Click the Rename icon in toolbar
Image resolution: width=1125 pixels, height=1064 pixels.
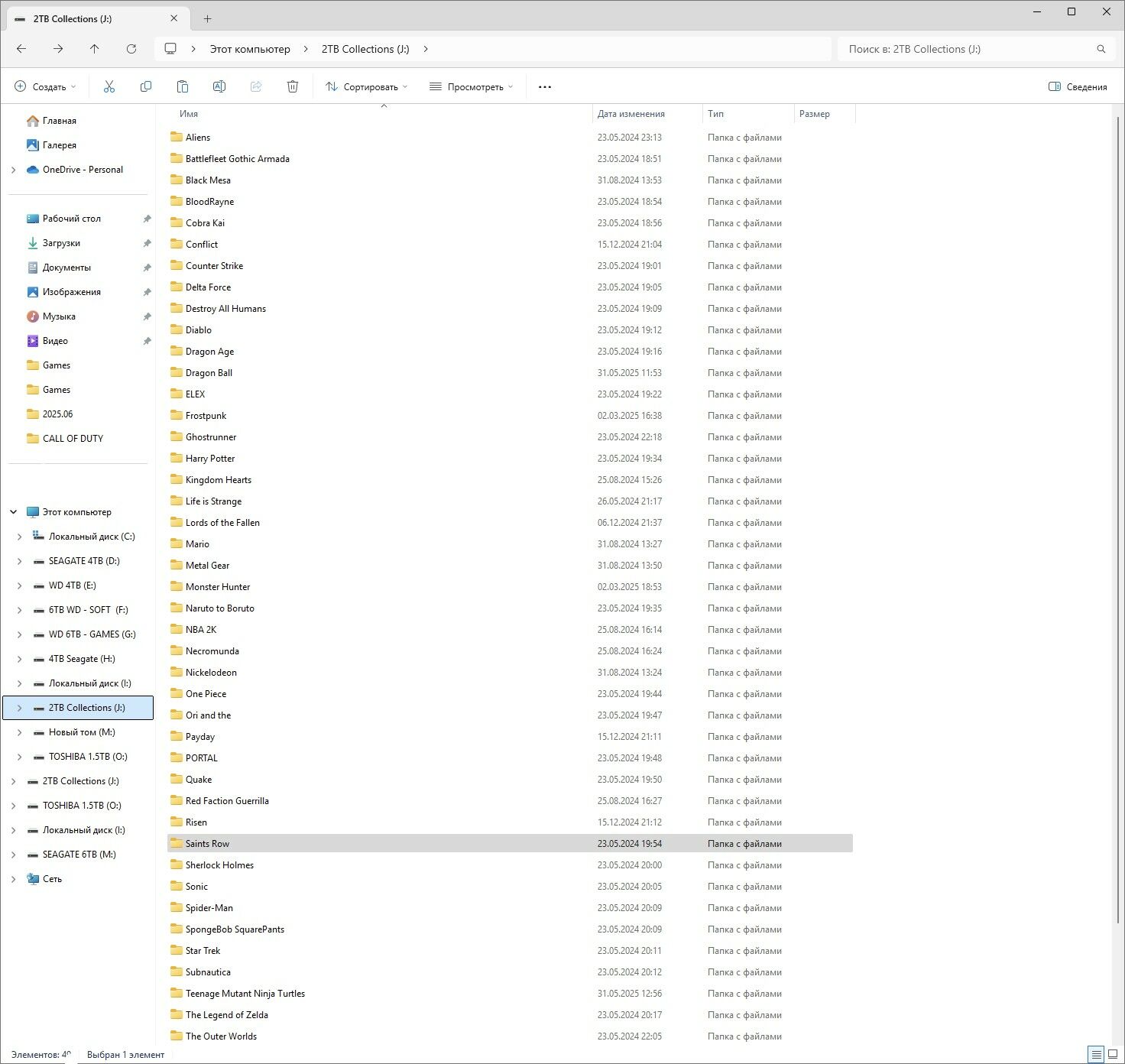pos(219,87)
